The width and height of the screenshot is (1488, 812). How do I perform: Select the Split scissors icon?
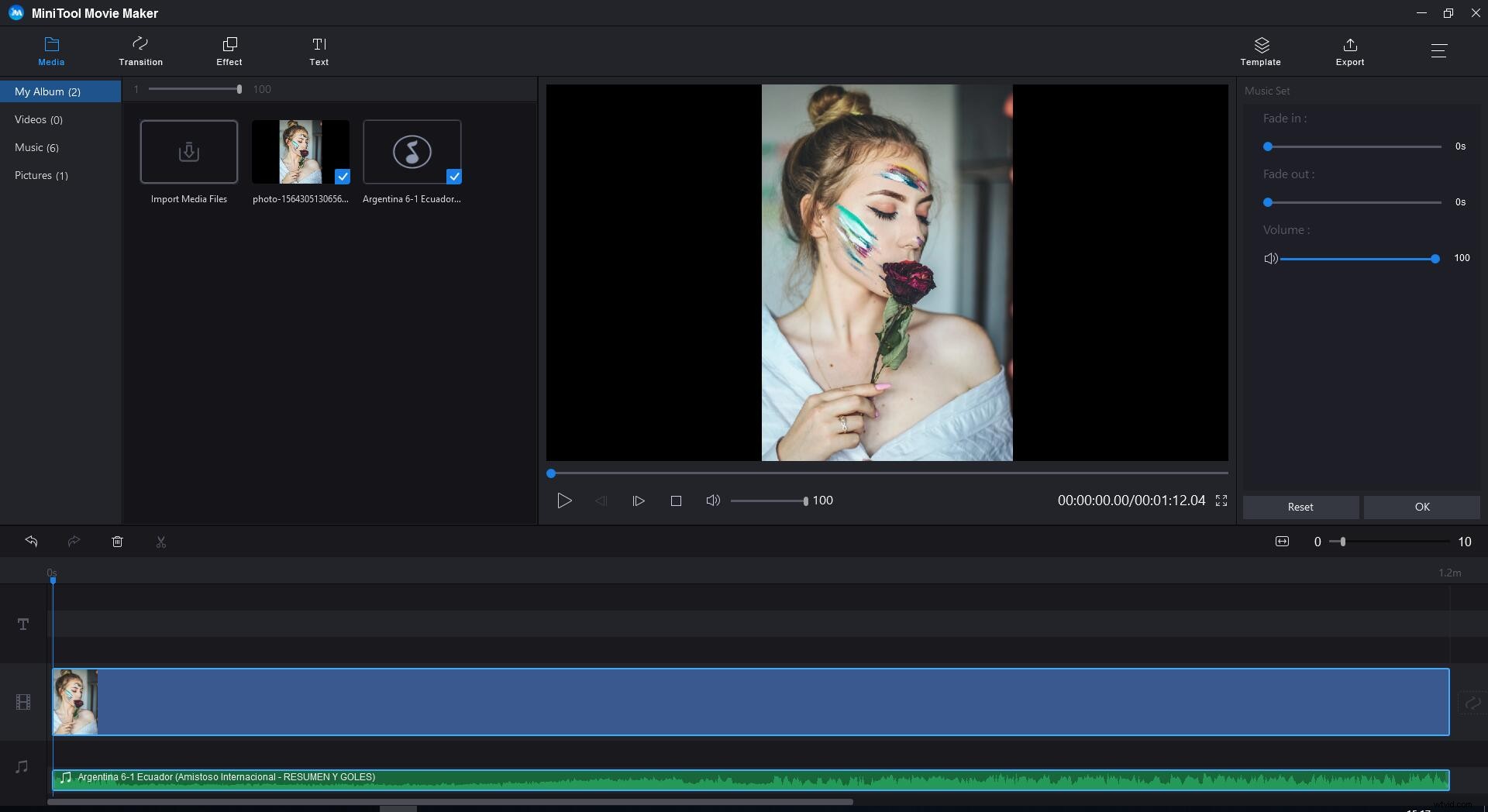click(x=161, y=541)
